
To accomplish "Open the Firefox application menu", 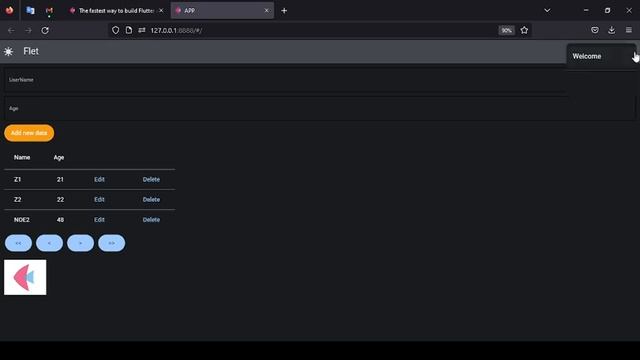I will [629, 30].
